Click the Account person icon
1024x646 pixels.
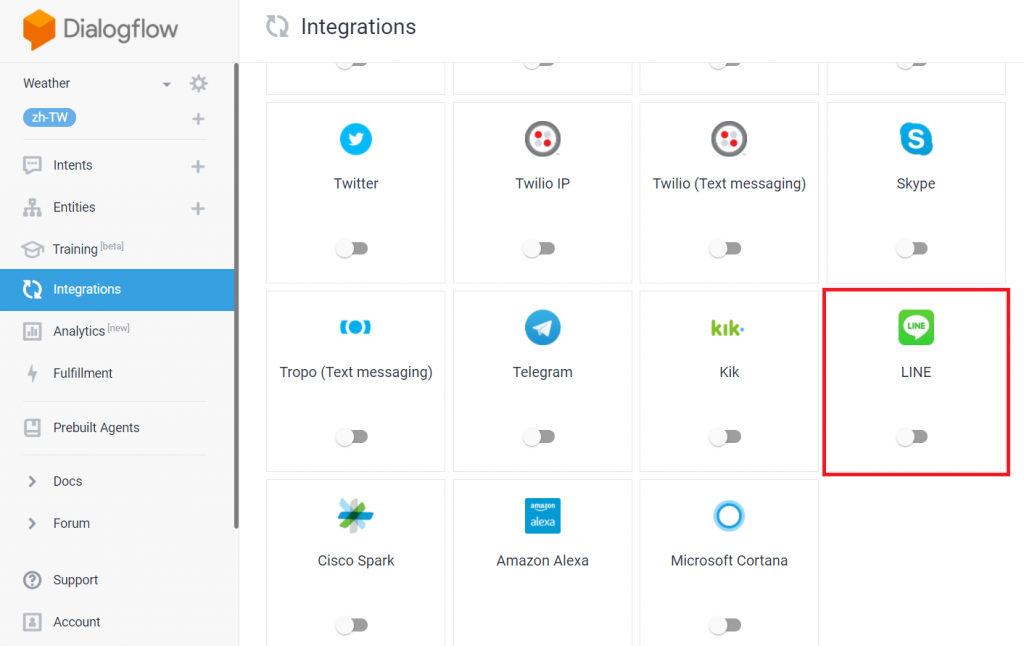click(x=32, y=622)
